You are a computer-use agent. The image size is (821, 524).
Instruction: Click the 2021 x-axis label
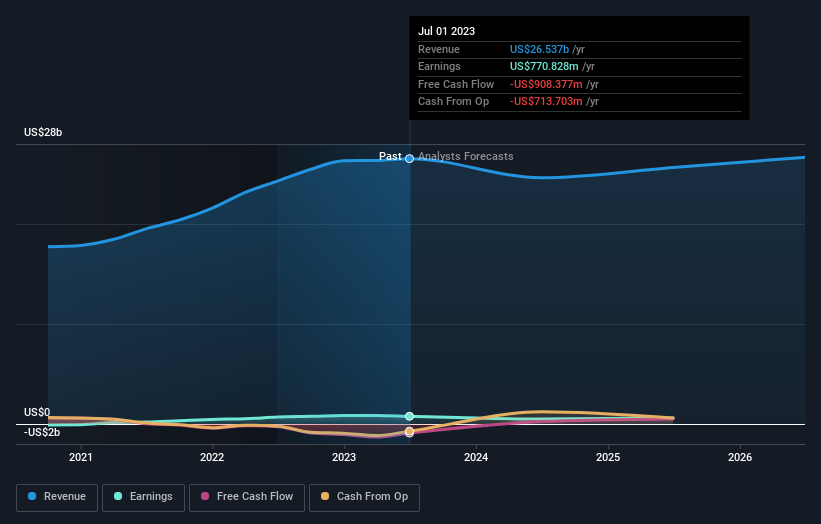[x=81, y=458]
